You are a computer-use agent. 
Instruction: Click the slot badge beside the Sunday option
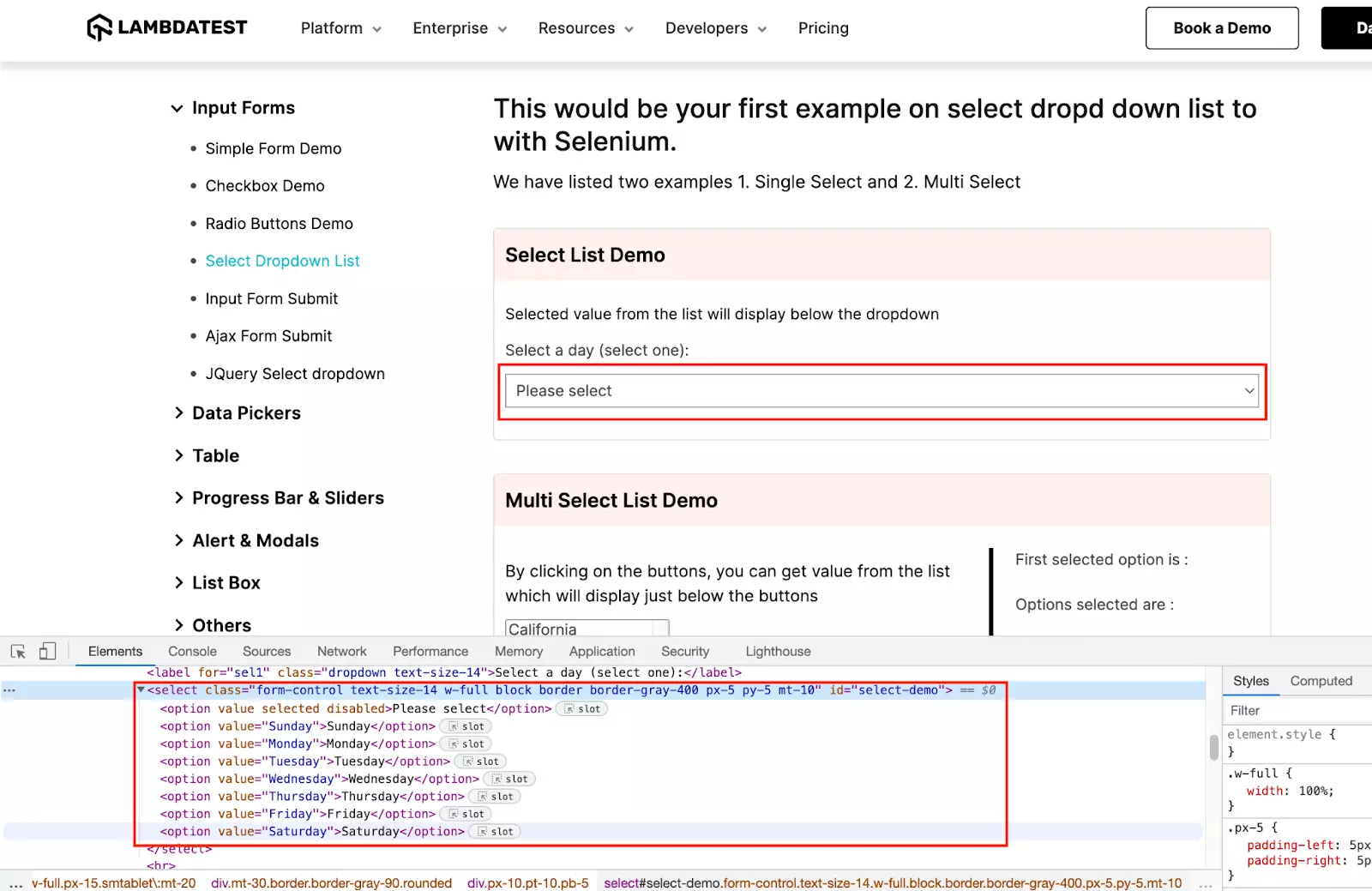[466, 725]
